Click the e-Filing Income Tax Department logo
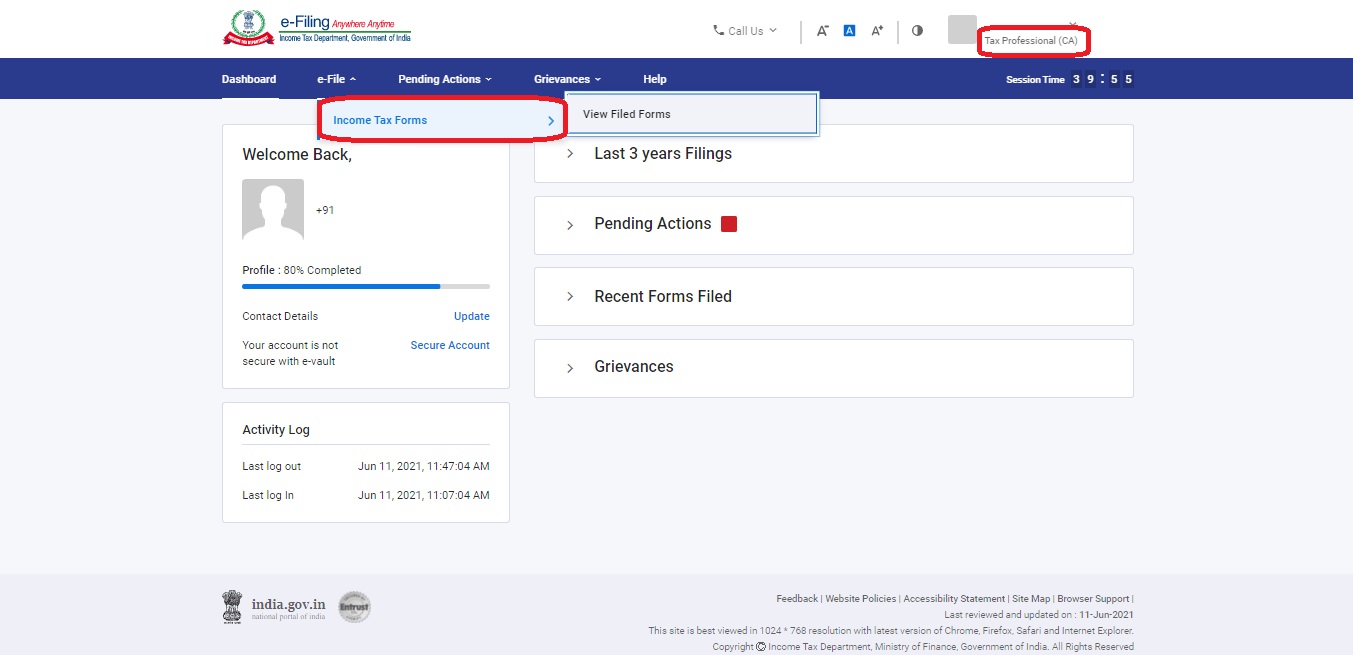Screen dimensions: 1353x655 point(316,28)
